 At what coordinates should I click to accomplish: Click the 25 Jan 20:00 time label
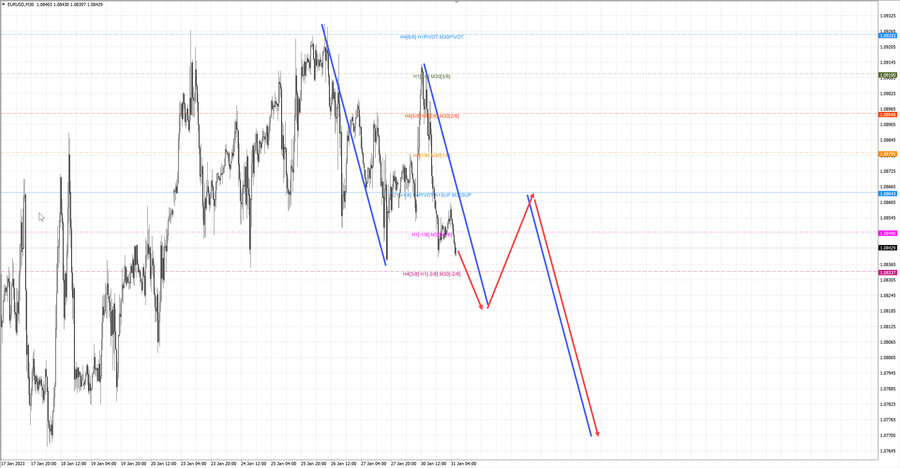click(313, 463)
